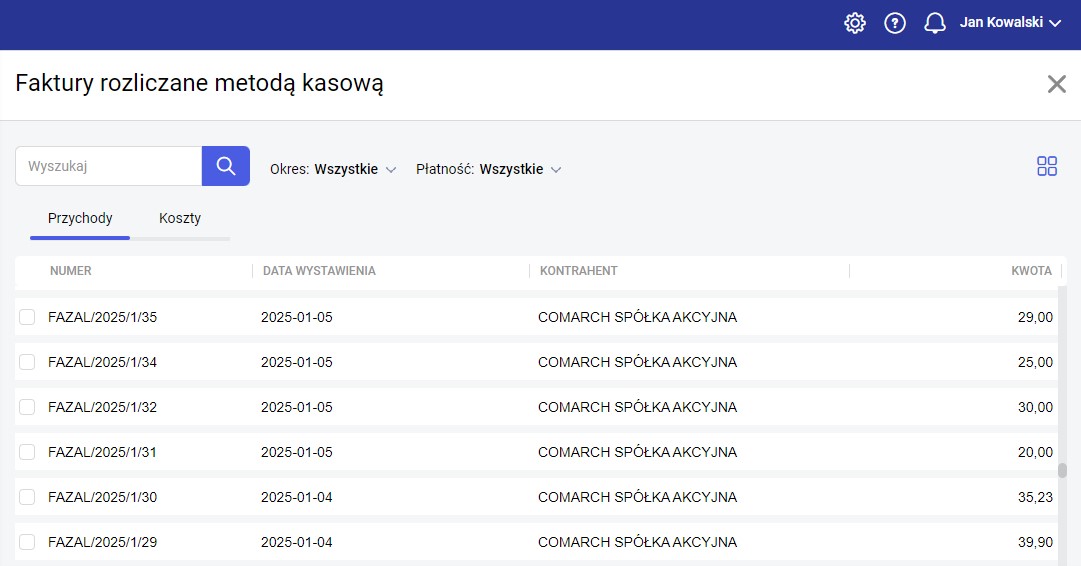Close the Faktury rozliczane metodą kasową panel
Viewport: 1081px width, 566px height.
[1056, 84]
